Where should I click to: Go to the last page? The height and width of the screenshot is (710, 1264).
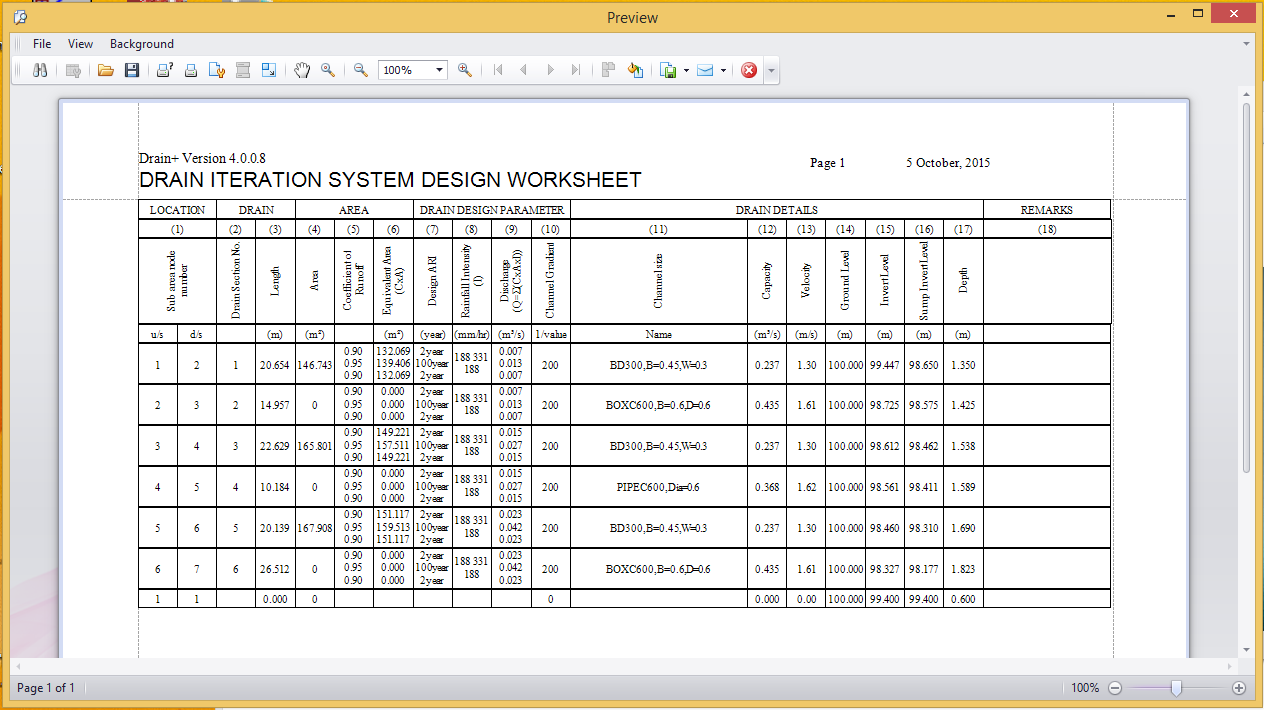(575, 70)
